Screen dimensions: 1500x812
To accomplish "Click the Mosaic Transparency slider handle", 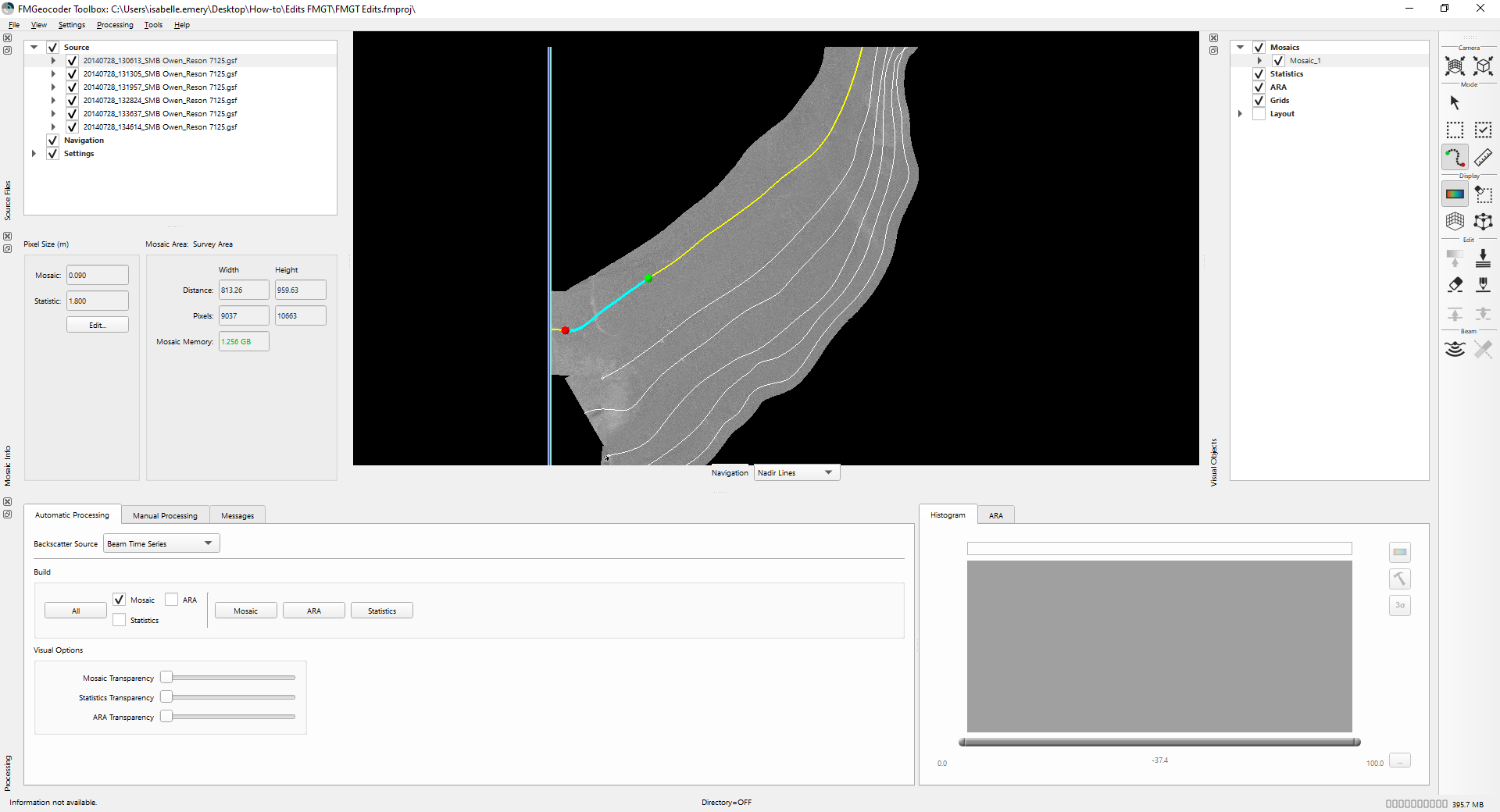I will click(x=166, y=678).
